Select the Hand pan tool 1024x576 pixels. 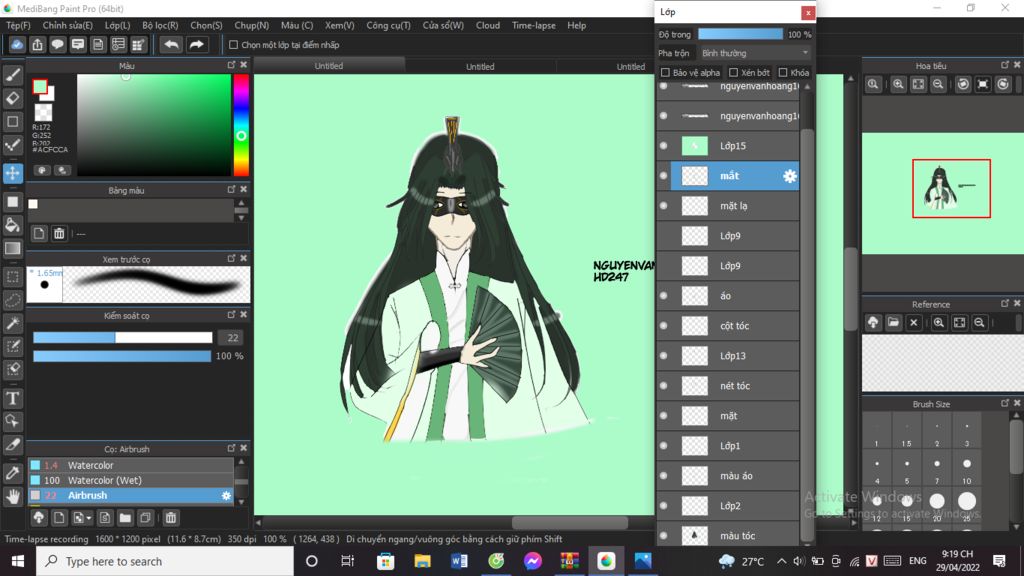click(x=12, y=496)
